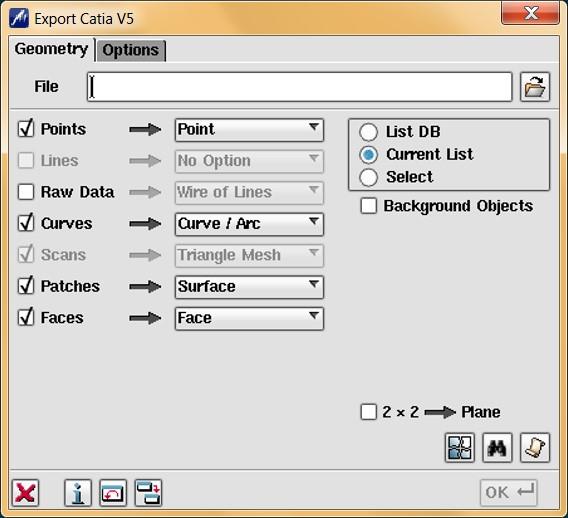Click the reset dialog icon

click(113, 493)
